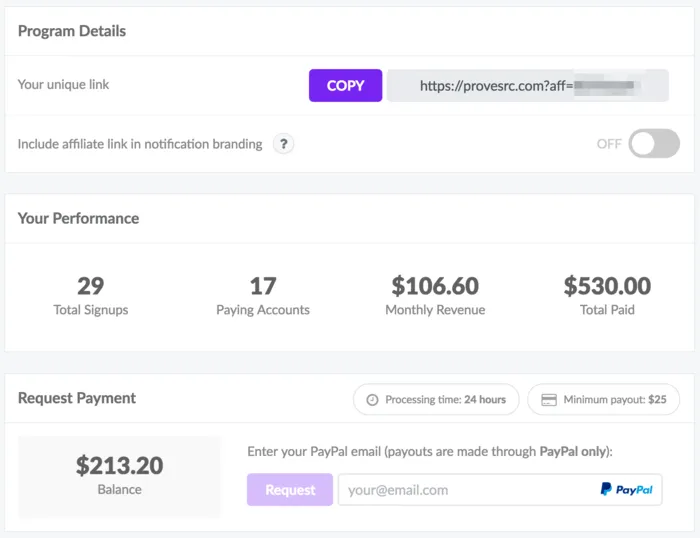Click the 17 Paying Accounts value
Image resolution: width=700 pixels, height=538 pixels.
pyautogui.click(x=263, y=286)
